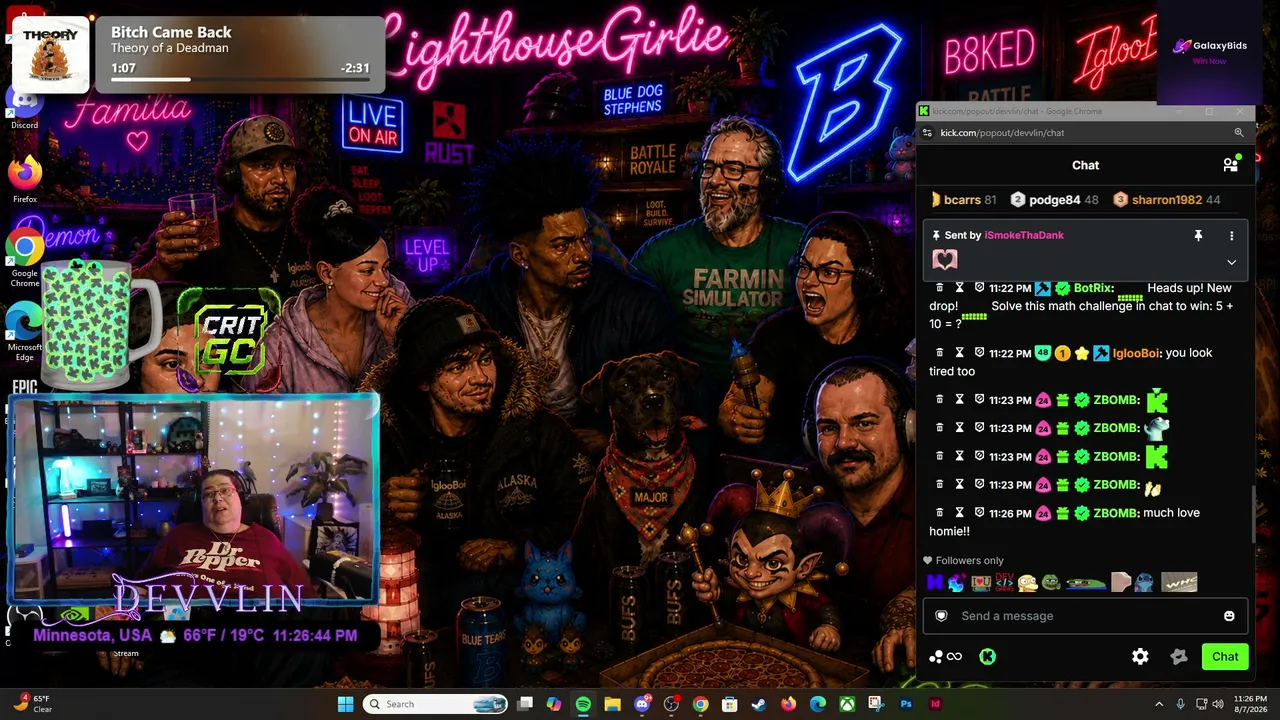The width and height of the screenshot is (1280, 720).
Task: Open File Explorer from the taskbar
Action: (612, 704)
